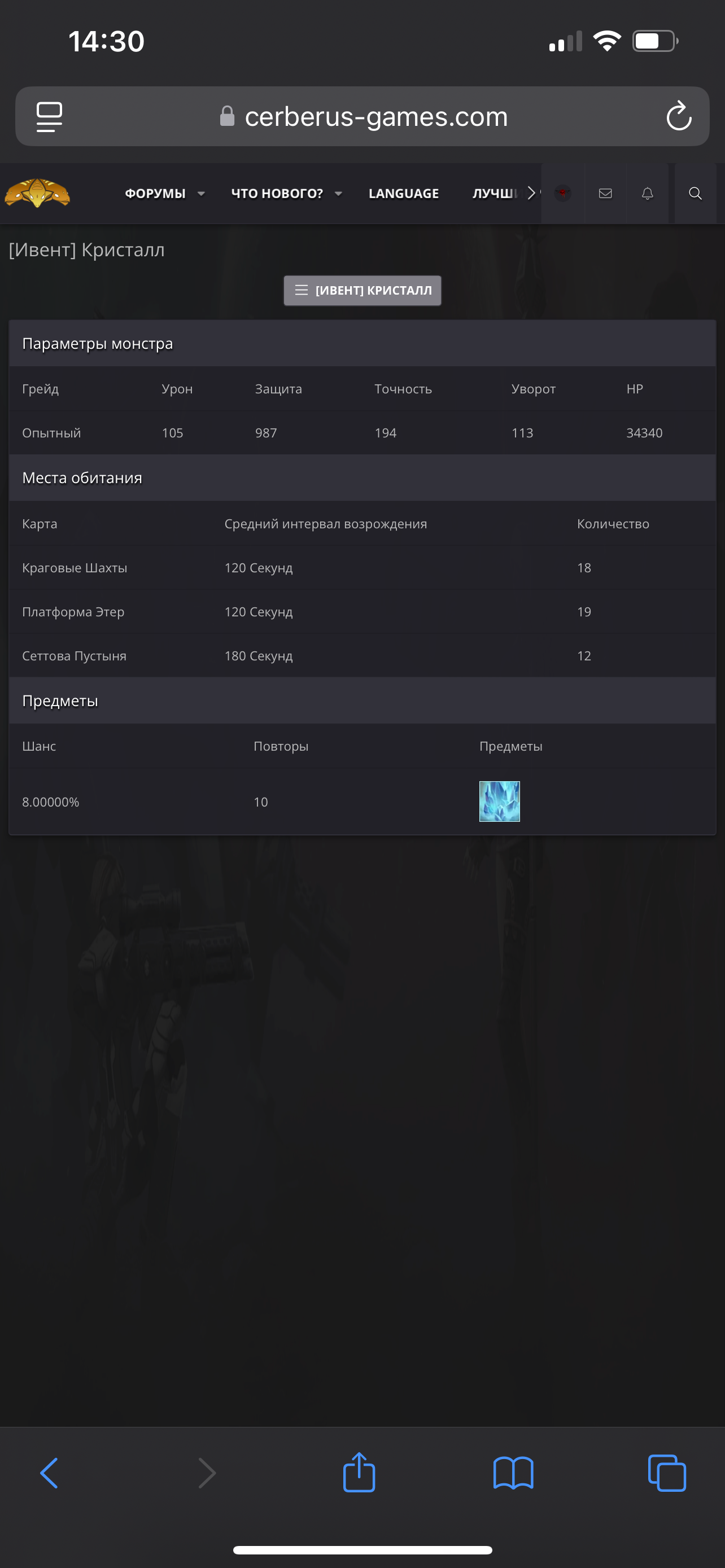Go back to previous page

pos(49,1473)
